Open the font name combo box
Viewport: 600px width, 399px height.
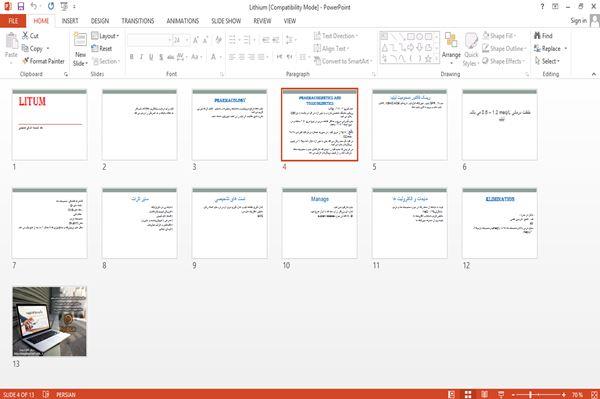149,40
